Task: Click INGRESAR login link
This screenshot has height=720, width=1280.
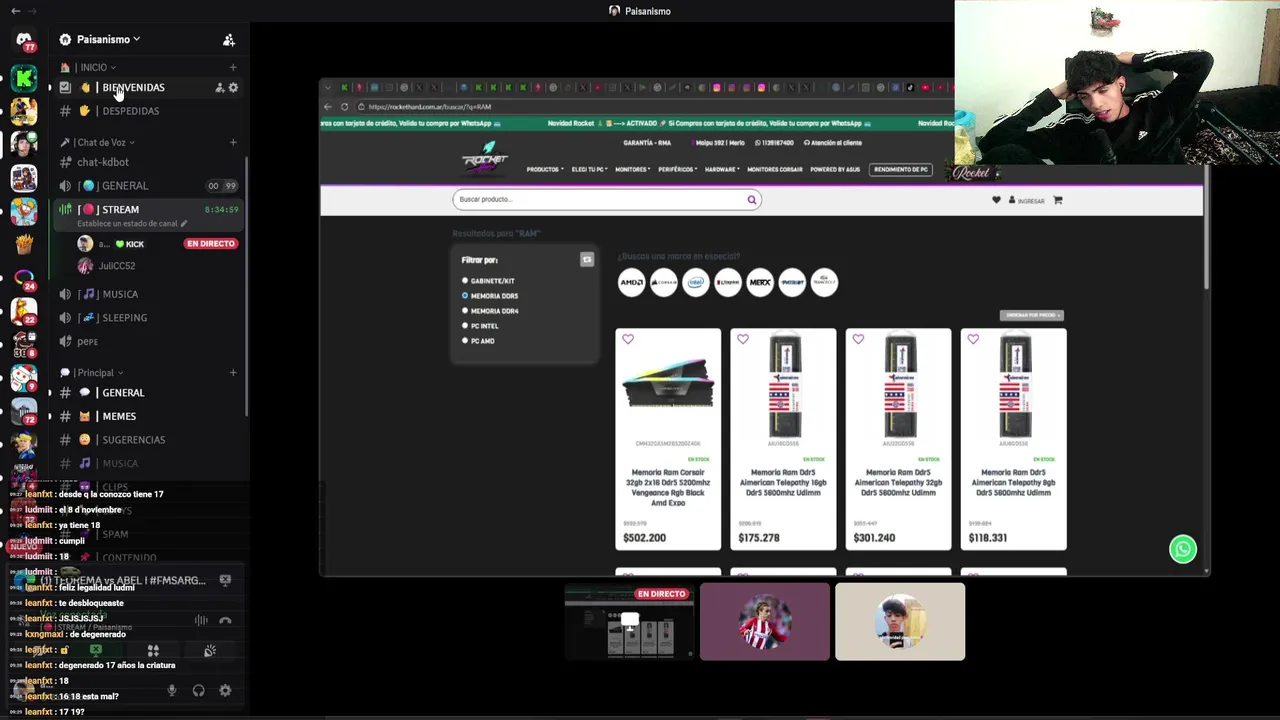Action: [x=1027, y=200]
